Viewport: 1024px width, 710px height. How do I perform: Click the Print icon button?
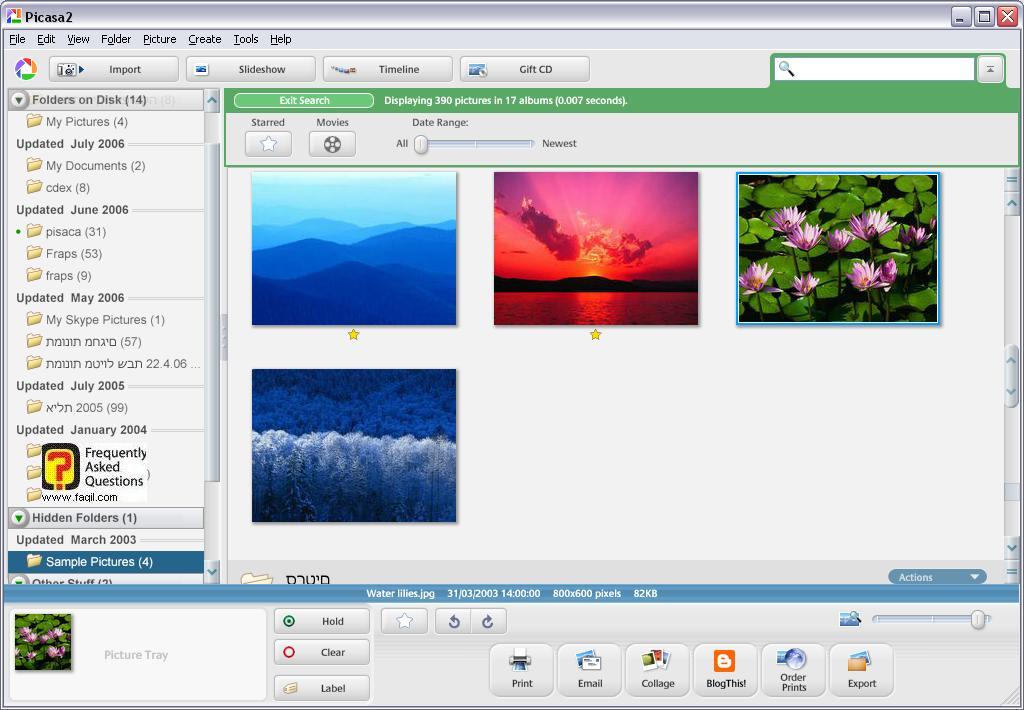pos(522,669)
